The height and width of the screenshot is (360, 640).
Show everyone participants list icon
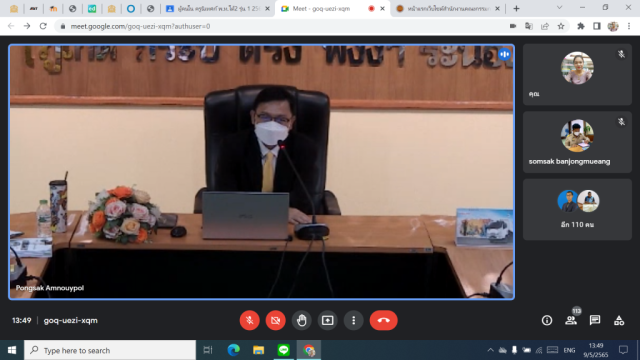[x=571, y=320]
